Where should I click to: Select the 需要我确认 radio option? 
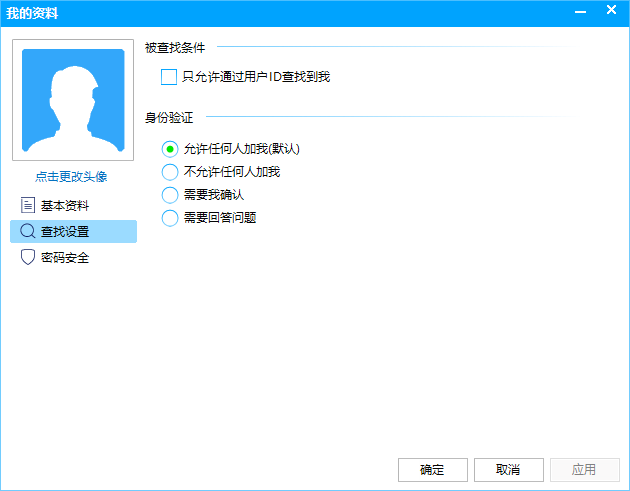[x=170, y=195]
